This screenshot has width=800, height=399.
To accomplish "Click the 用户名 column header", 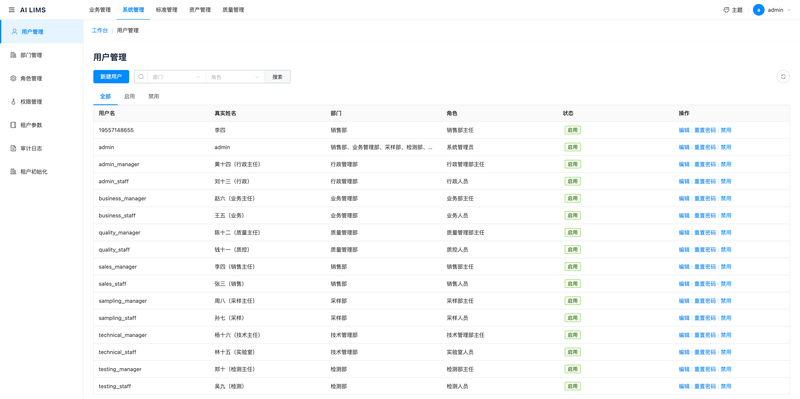I will [107, 113].
